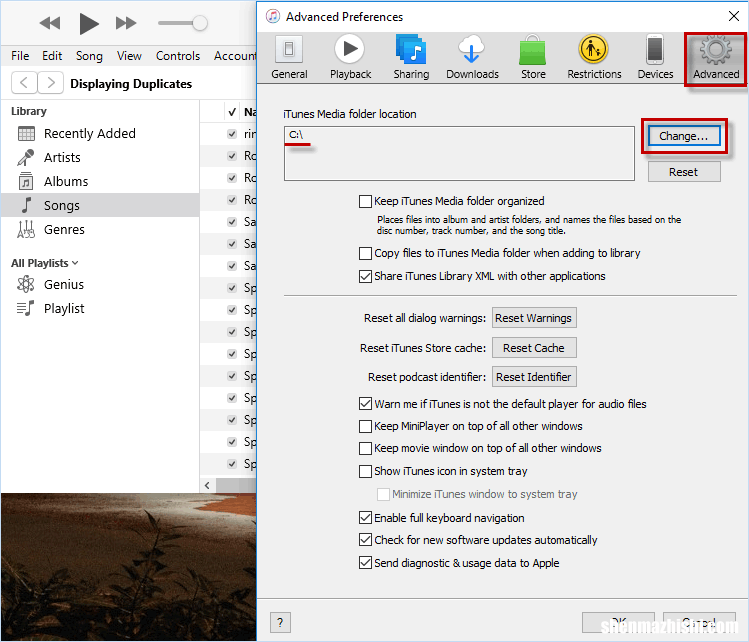Image resolution: width=749 pixels, height=642 pixels.
Task: Open the Edit menu
Action: coord(52,56)
